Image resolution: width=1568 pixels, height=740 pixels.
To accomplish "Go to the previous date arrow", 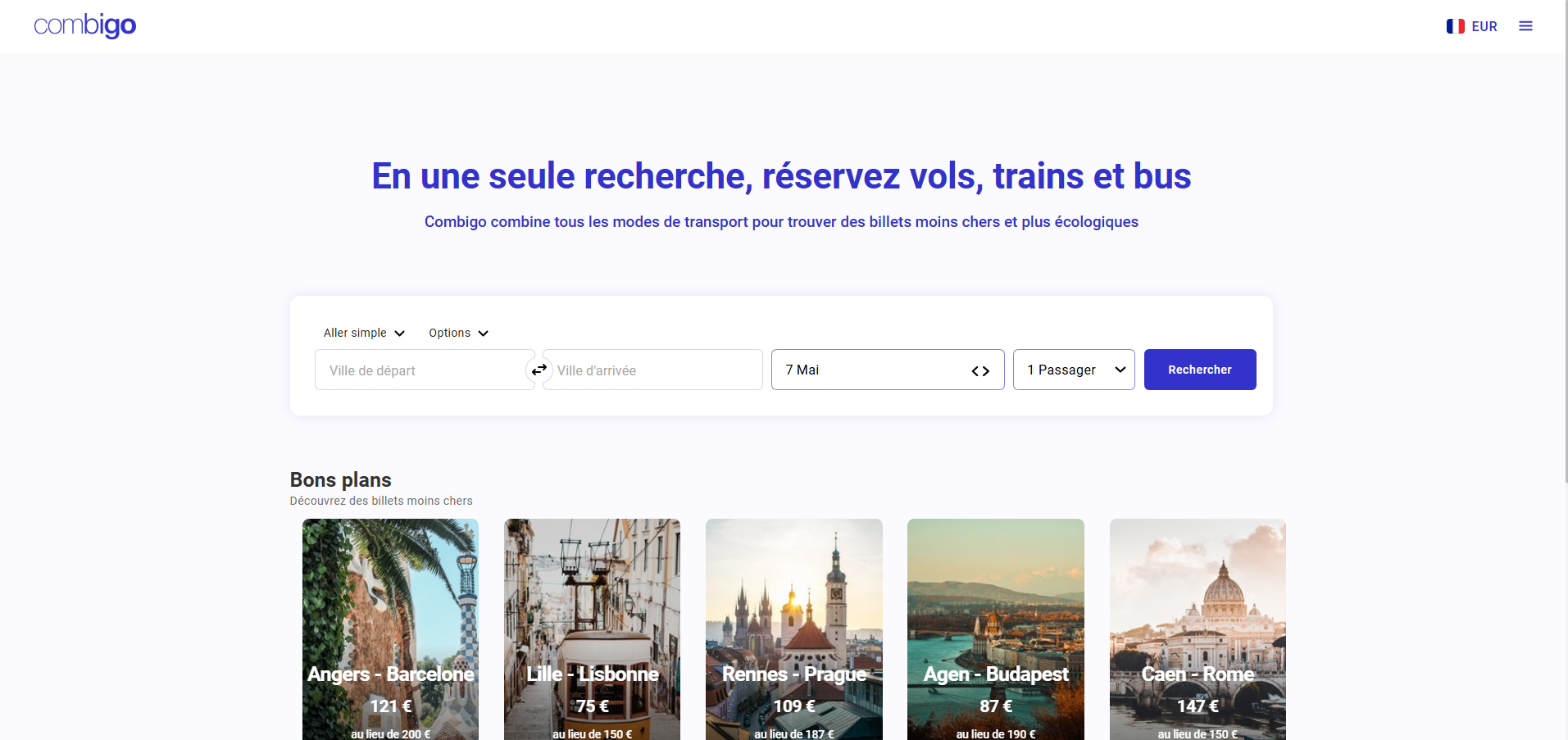I will [975, 371].
